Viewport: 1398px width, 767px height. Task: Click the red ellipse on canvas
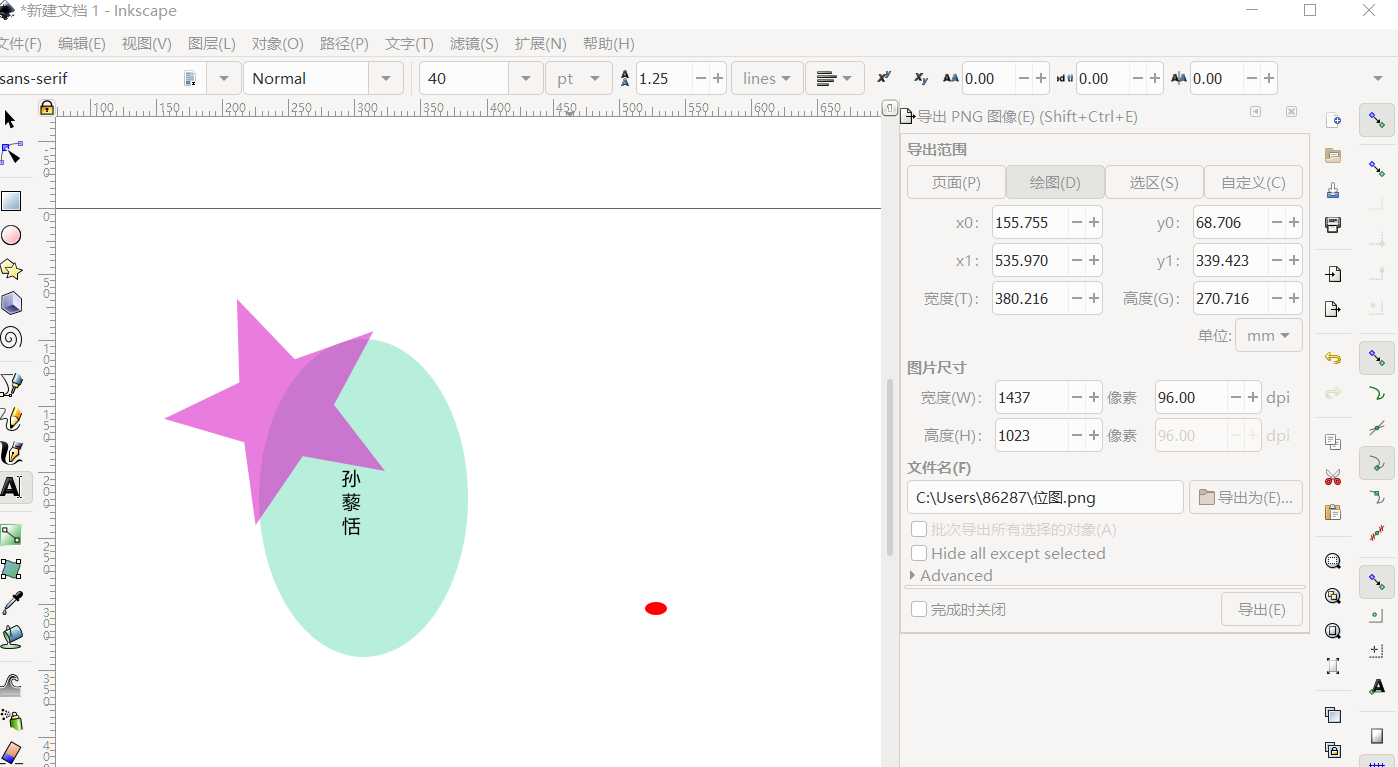tap(656, 608)
